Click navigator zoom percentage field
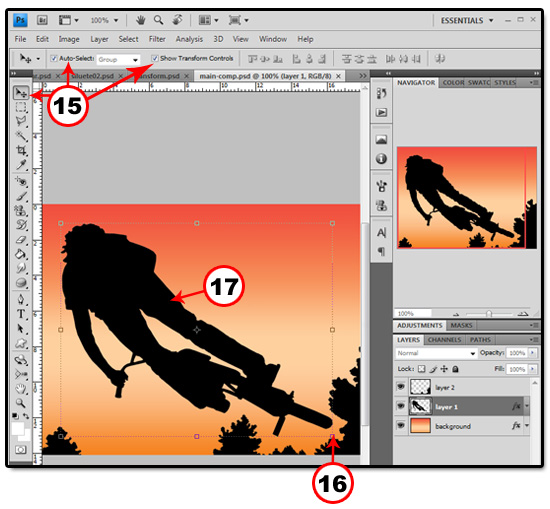 pos(412,313)
